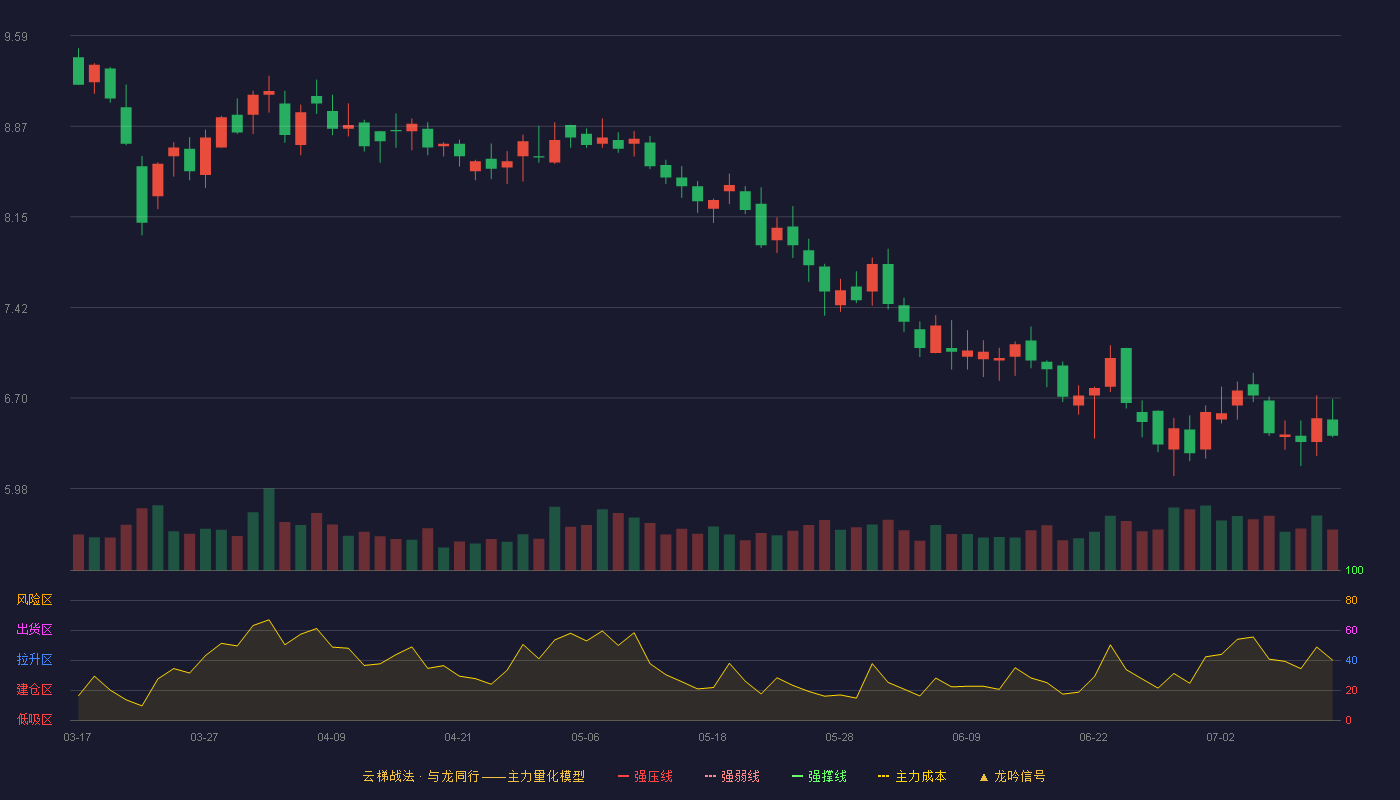Select the 拉升区 zone label
Image resolution: width=1400 pixels, height=800 pixels.
click(x=34, y=660)
